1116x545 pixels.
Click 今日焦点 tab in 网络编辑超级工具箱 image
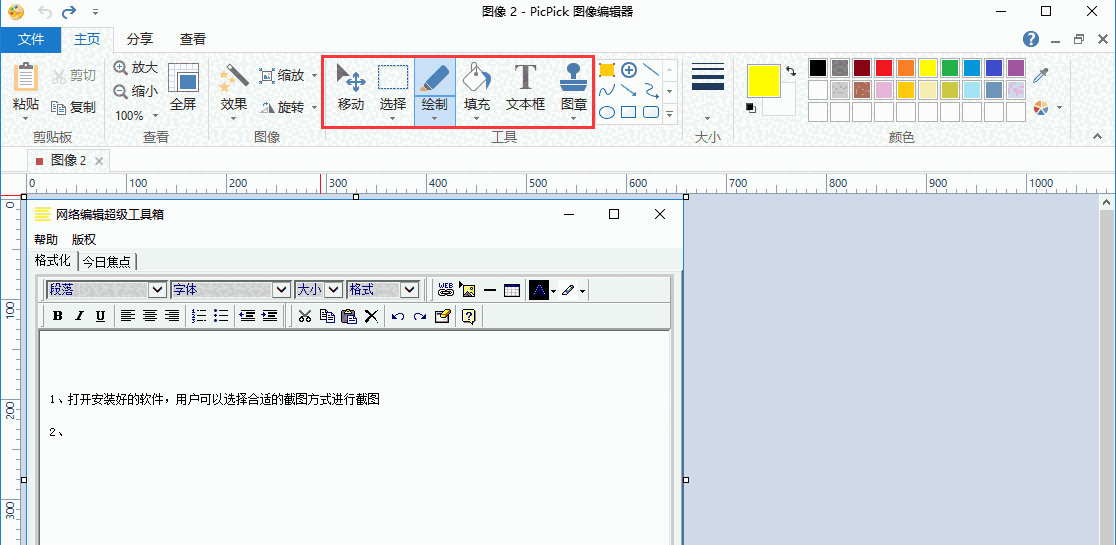click(x=107, y=262)
